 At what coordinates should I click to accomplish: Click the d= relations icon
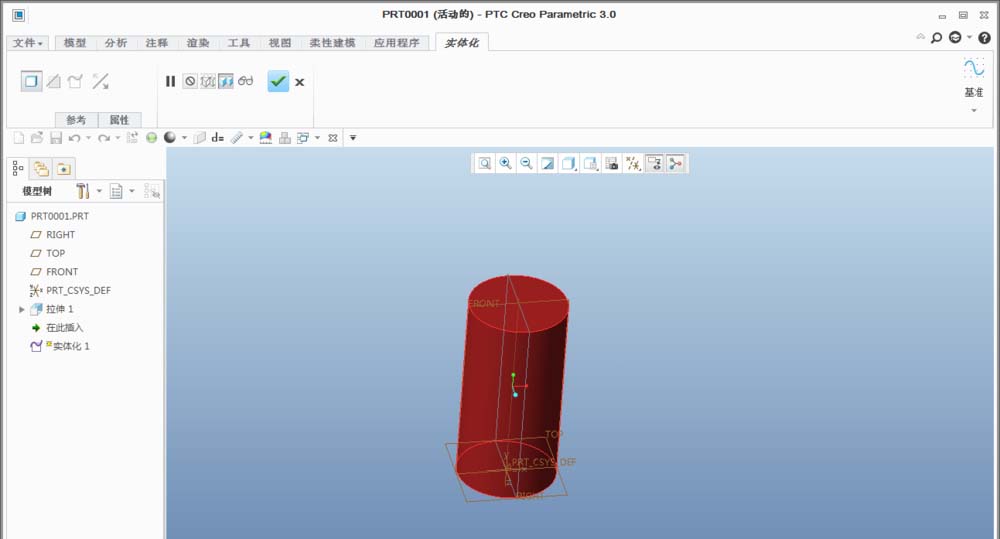217,138
